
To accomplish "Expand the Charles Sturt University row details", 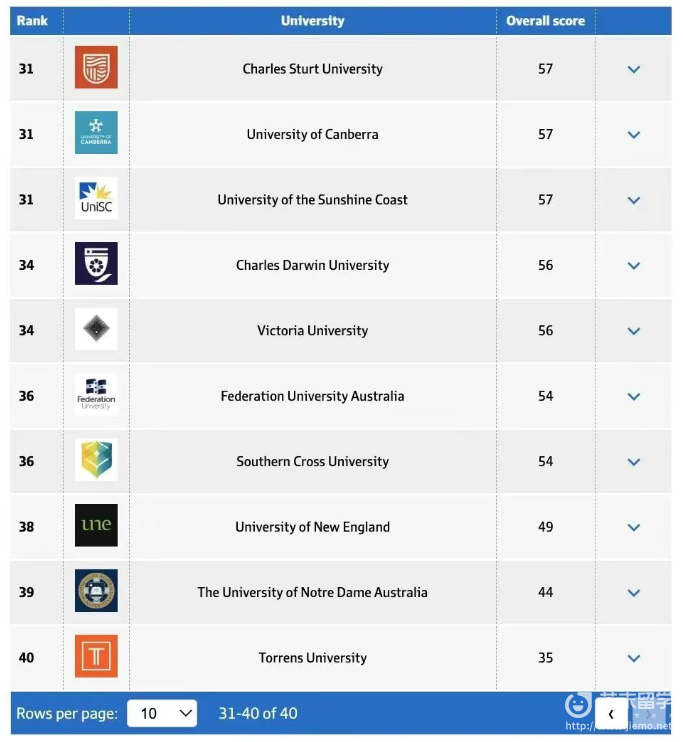I will [633, 69].
